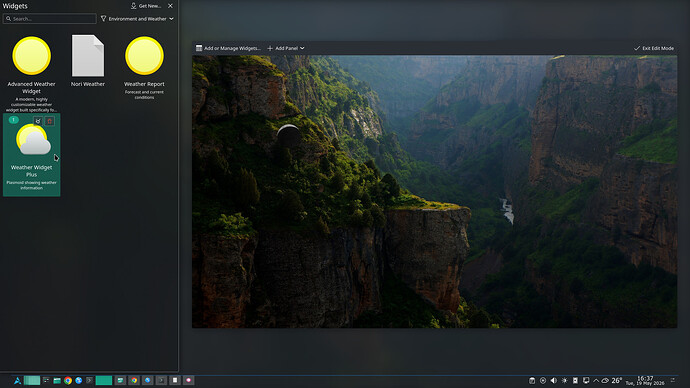Open volume control in system tray
690x388 pixels.
(554, 381)
